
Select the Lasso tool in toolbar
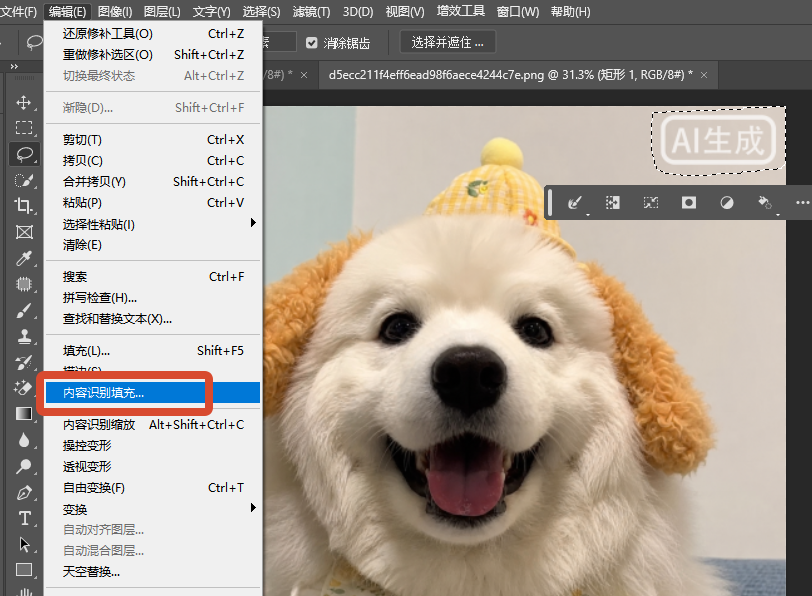(24, 154)
